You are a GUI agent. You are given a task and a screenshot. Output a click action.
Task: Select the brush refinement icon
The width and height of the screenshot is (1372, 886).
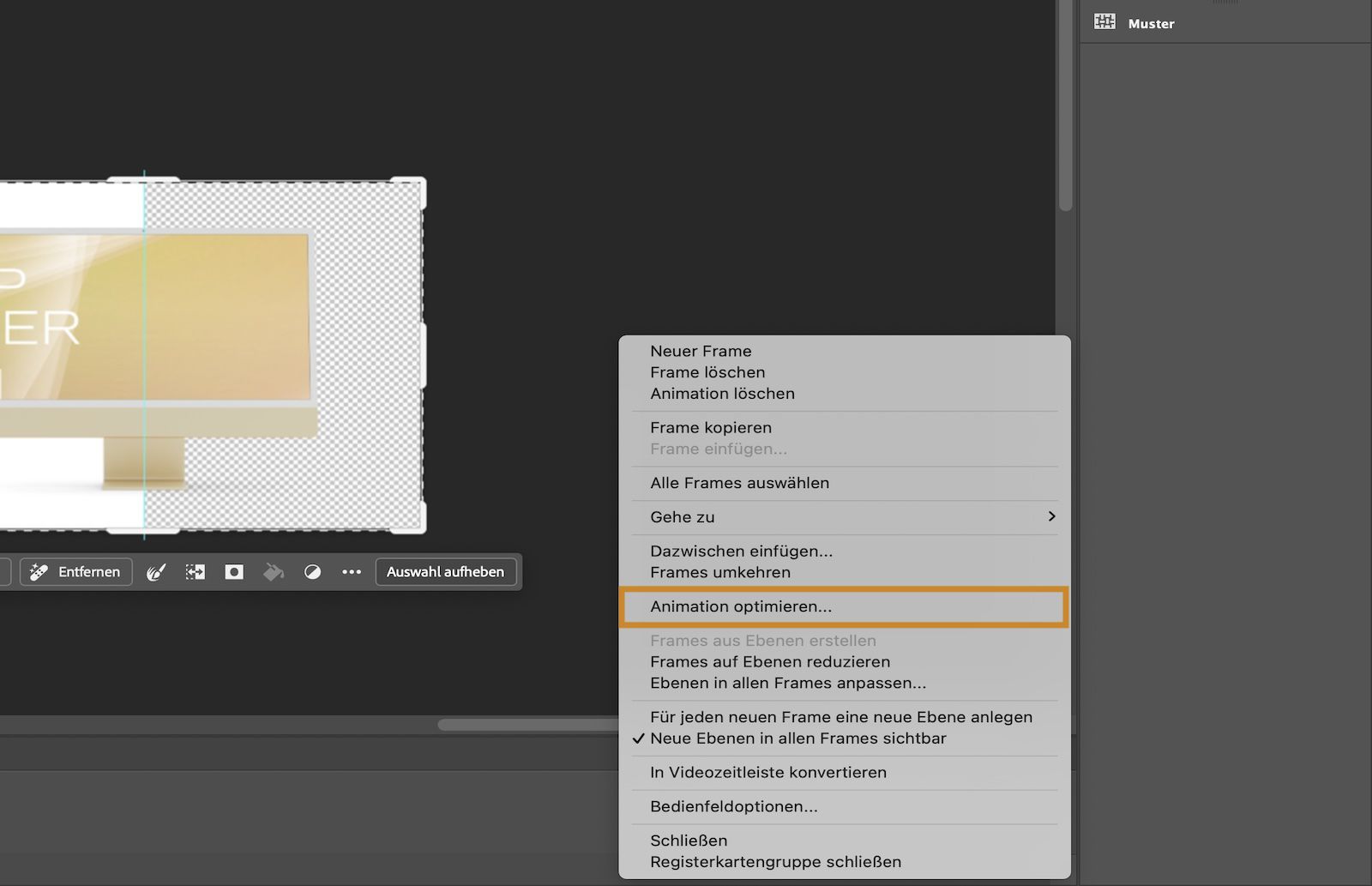tap(156, 571)
